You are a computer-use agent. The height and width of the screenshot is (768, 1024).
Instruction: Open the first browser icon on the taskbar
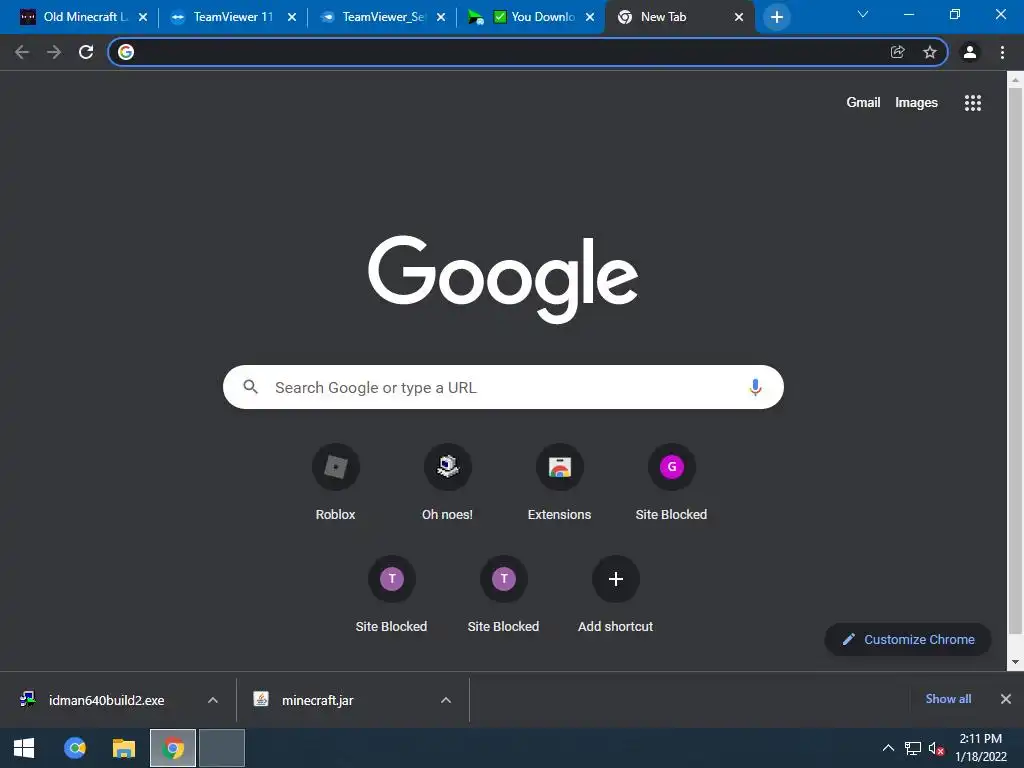(x=74, y=748)
